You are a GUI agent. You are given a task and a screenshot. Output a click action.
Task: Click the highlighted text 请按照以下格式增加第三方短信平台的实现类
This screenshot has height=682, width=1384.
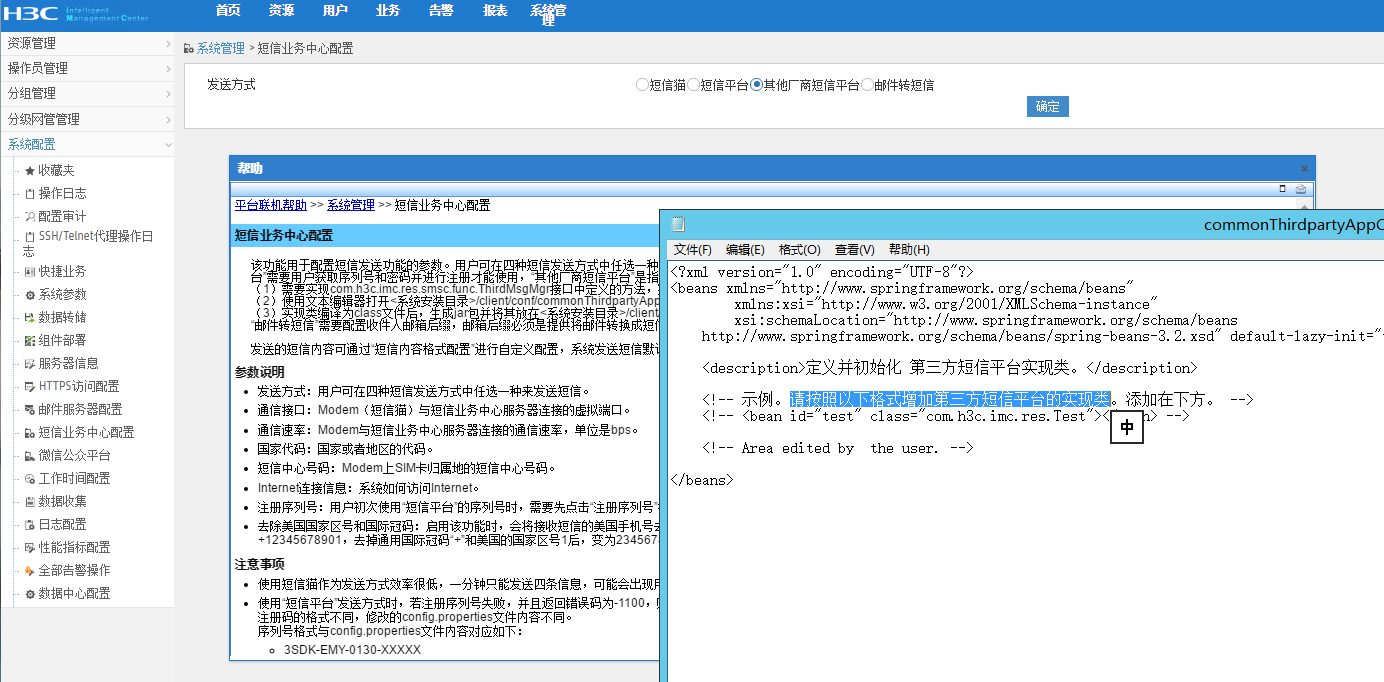[x=950, y=399]
